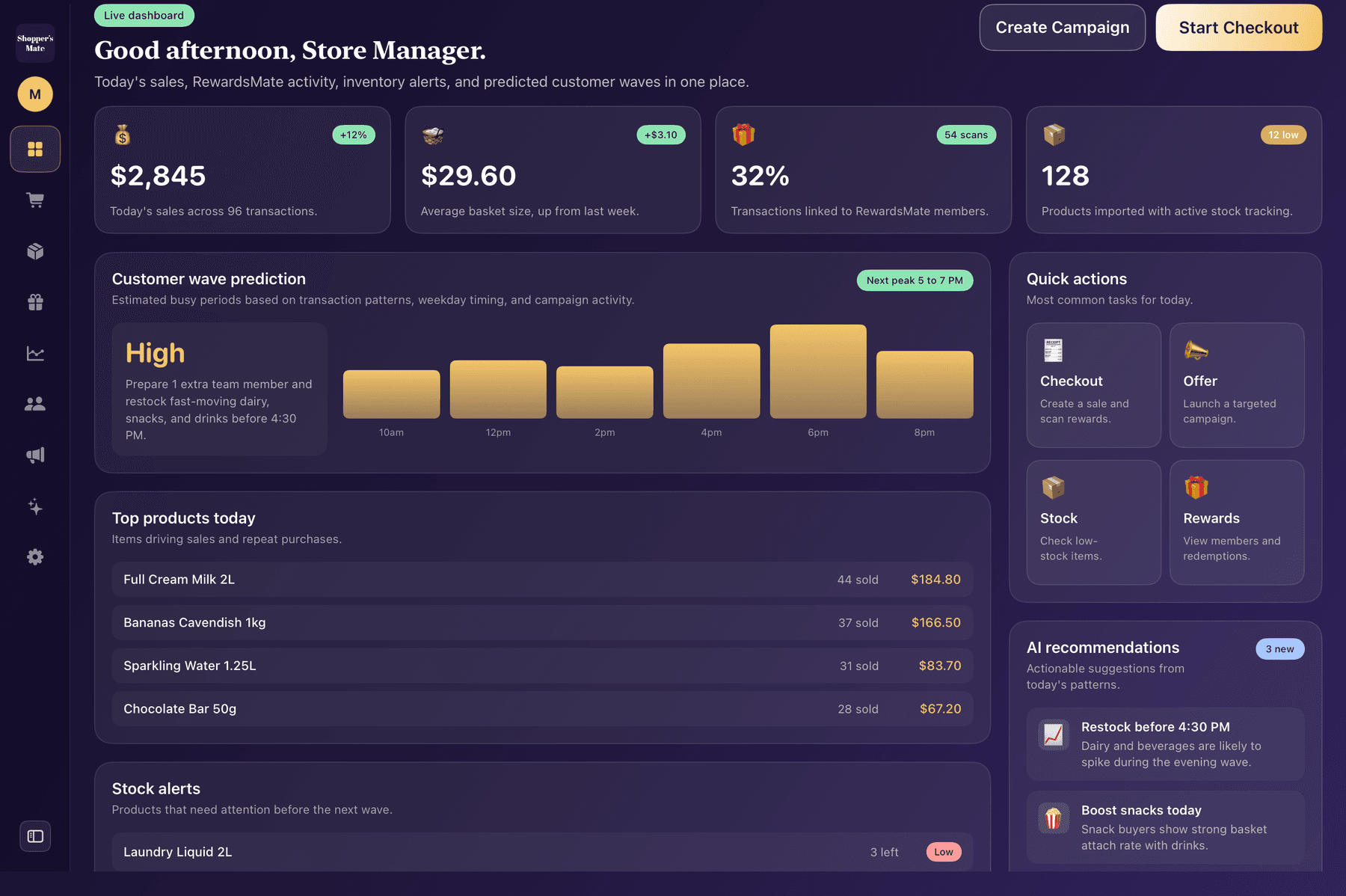1346x896 pixels.
Task: Click the tallest 6pm bar in wave chart
Action: click(818, 371)
